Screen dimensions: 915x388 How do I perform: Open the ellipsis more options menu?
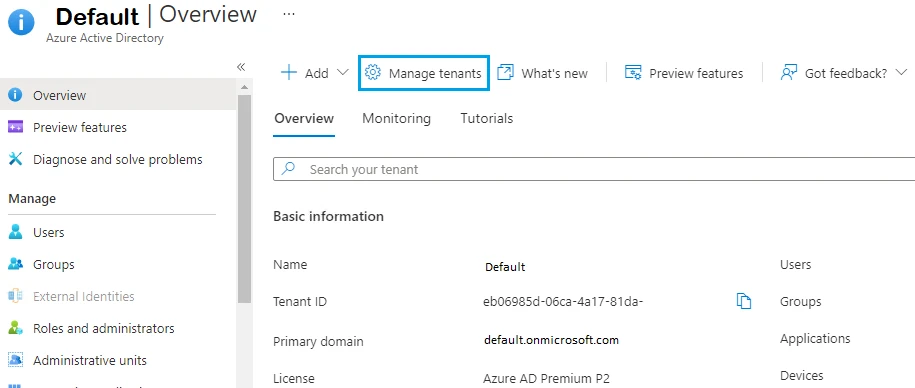click(289, 14)
